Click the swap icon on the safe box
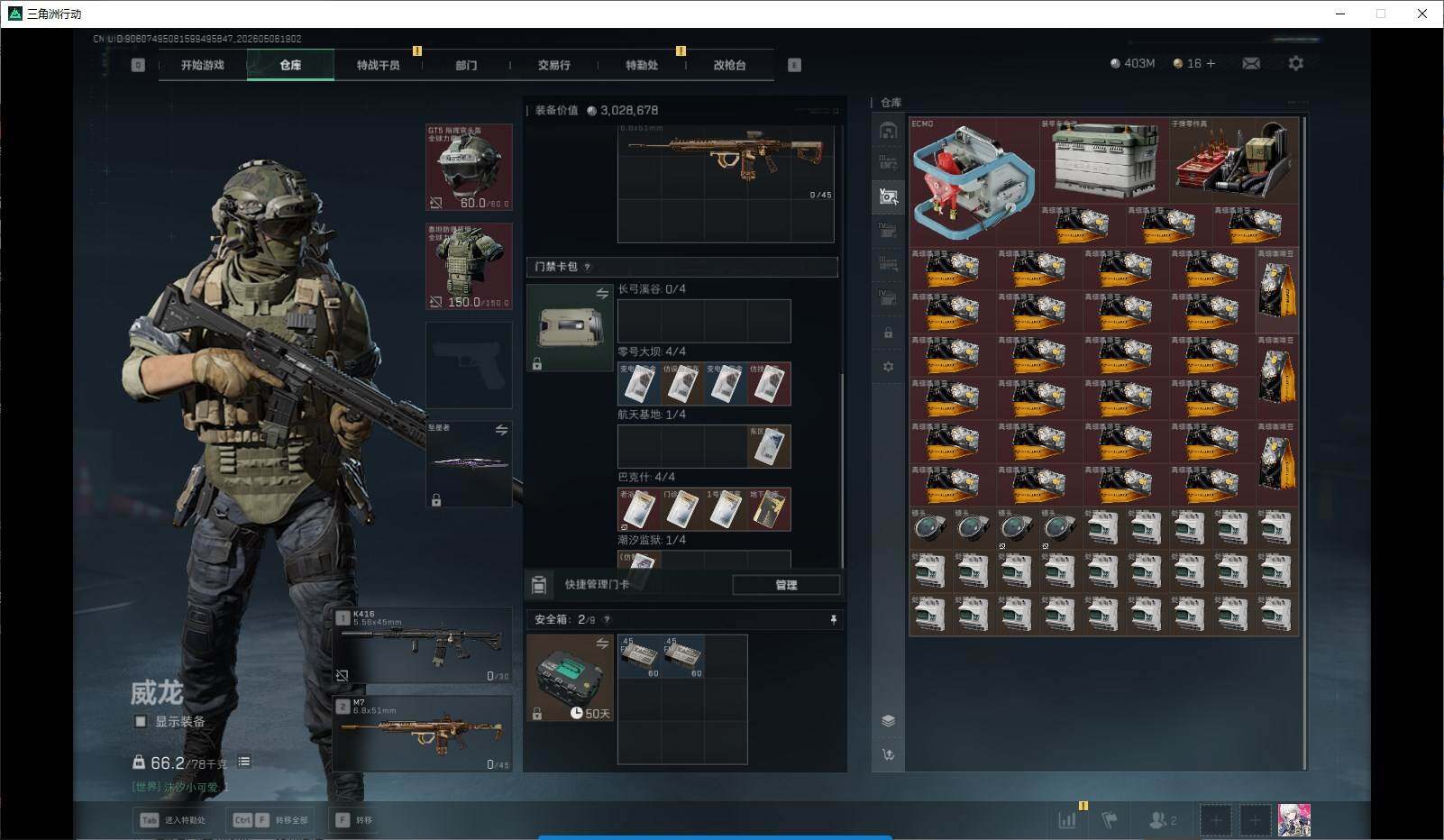The width and height of the screenshot is (1444, 840). tap(601, 644)
